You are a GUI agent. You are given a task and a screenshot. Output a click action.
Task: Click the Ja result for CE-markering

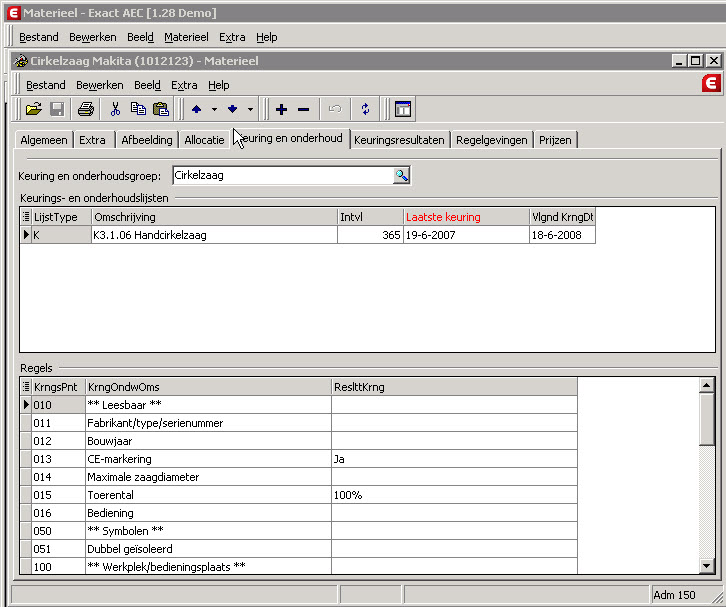coord(455,459)
